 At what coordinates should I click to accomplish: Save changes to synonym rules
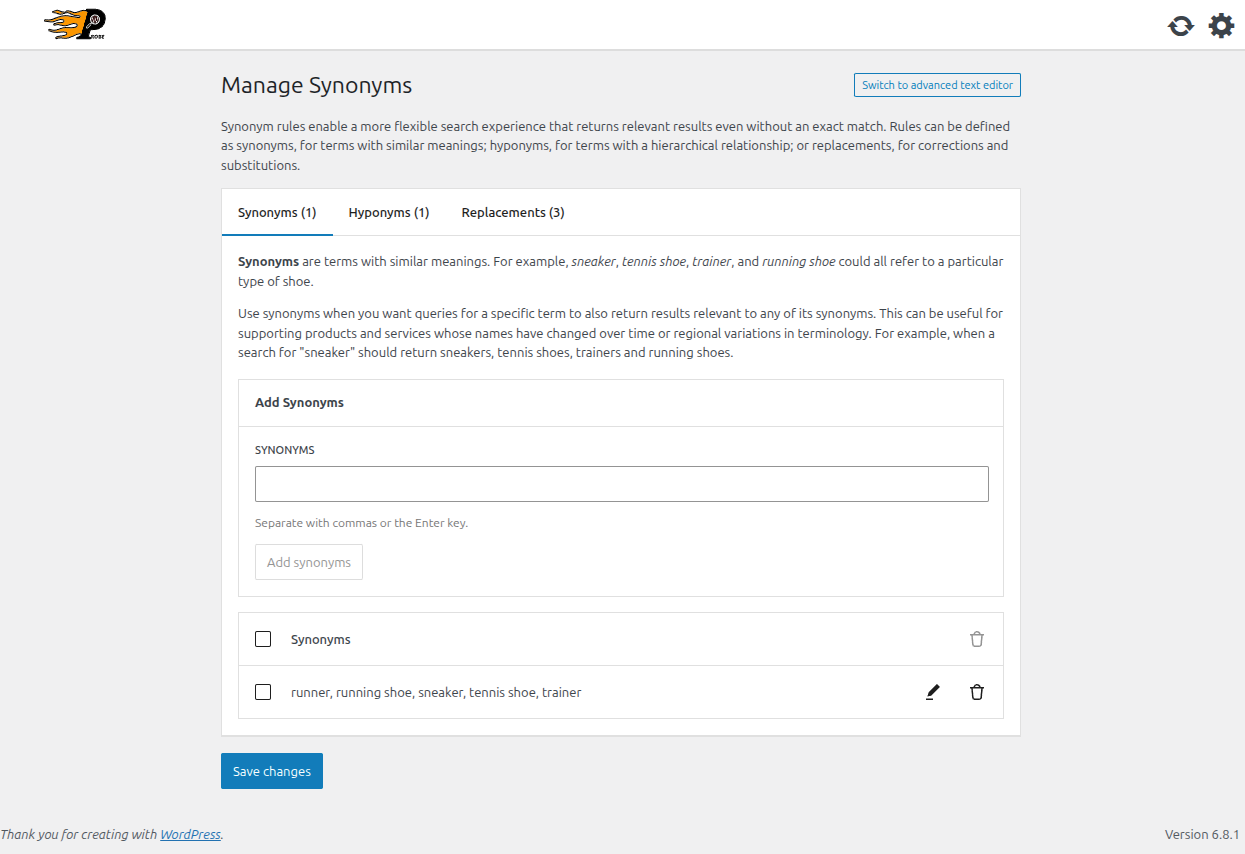point(272,771)
